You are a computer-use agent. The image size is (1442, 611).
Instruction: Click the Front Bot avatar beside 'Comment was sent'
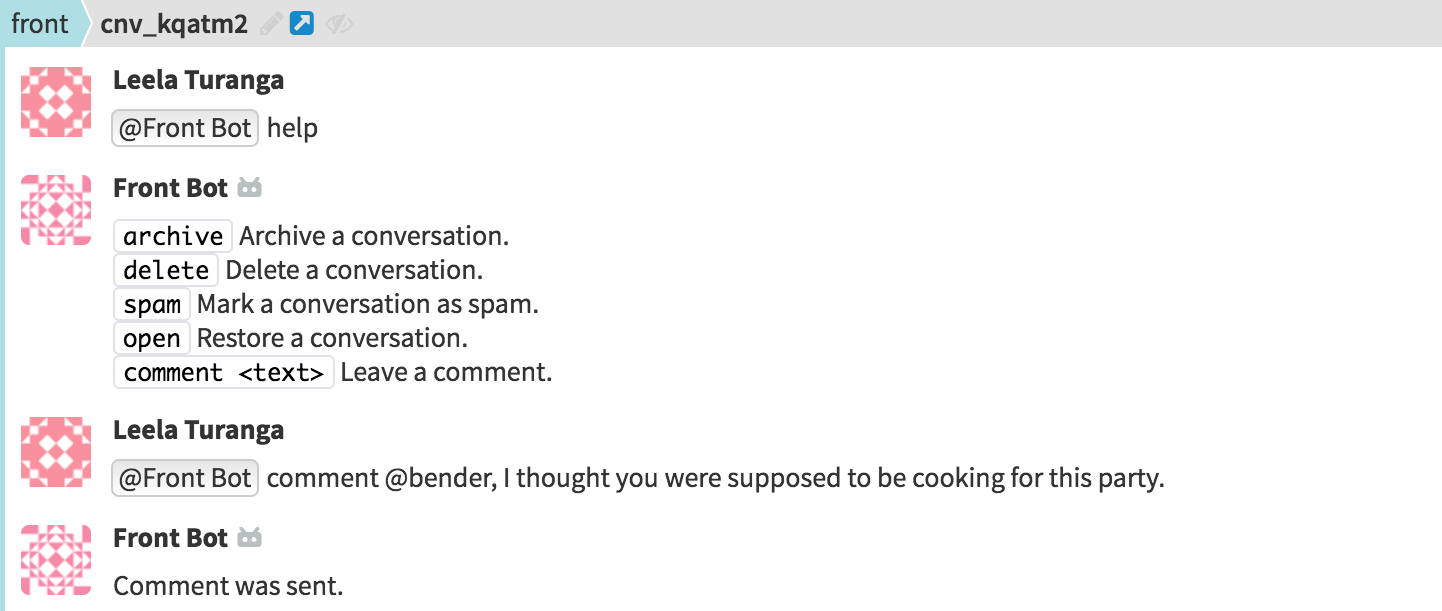pos(57,560)
